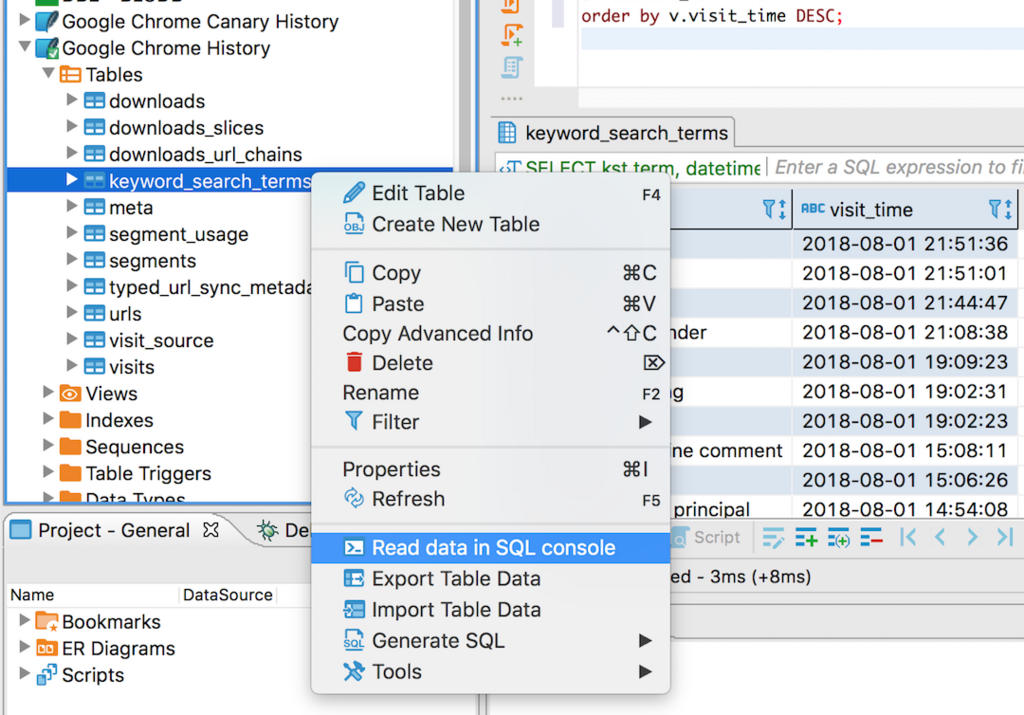
Task: Choose Delete from the context menu
Action: point(490,363)
